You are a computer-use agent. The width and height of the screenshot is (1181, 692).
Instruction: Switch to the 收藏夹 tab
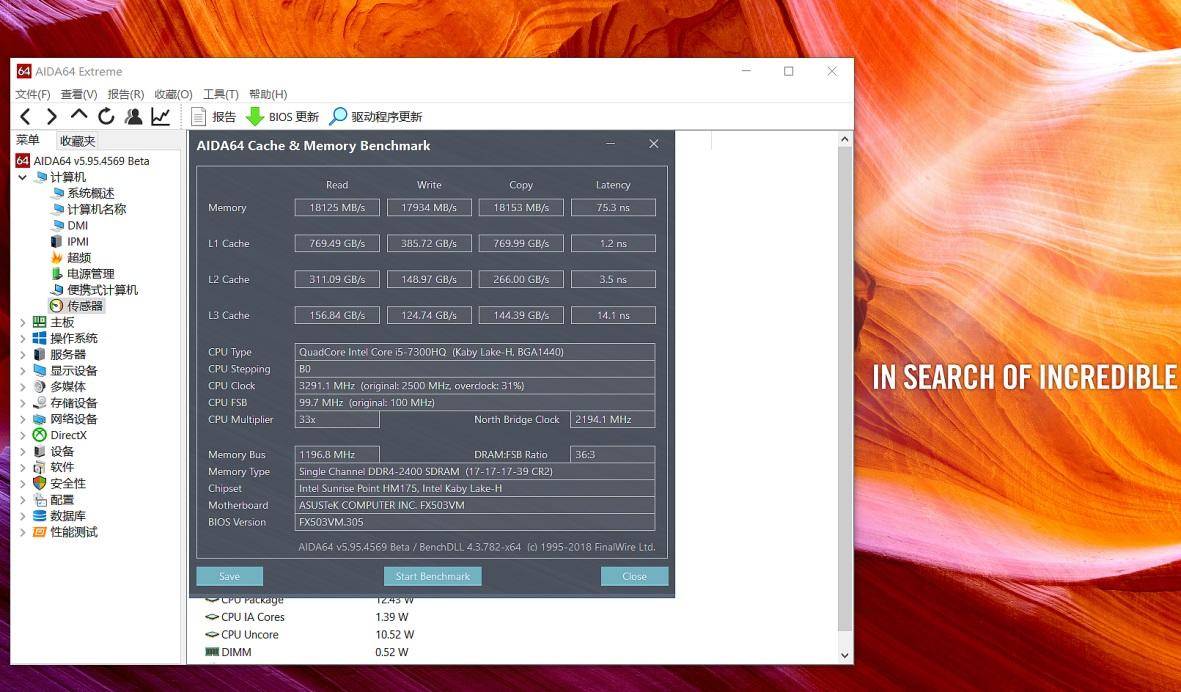[77, 139]
